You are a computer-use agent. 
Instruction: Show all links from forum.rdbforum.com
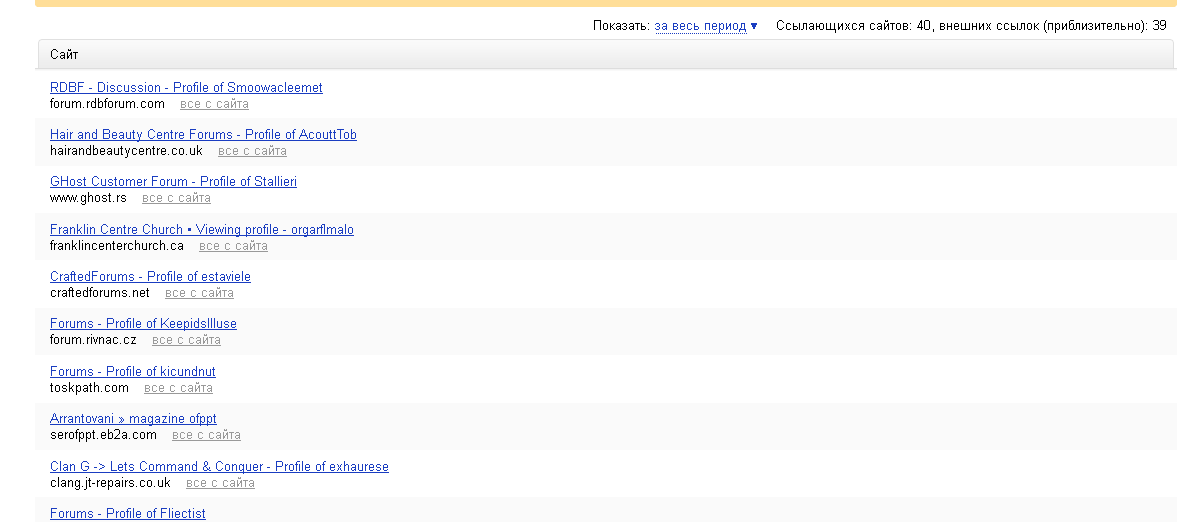coord(214,104)
